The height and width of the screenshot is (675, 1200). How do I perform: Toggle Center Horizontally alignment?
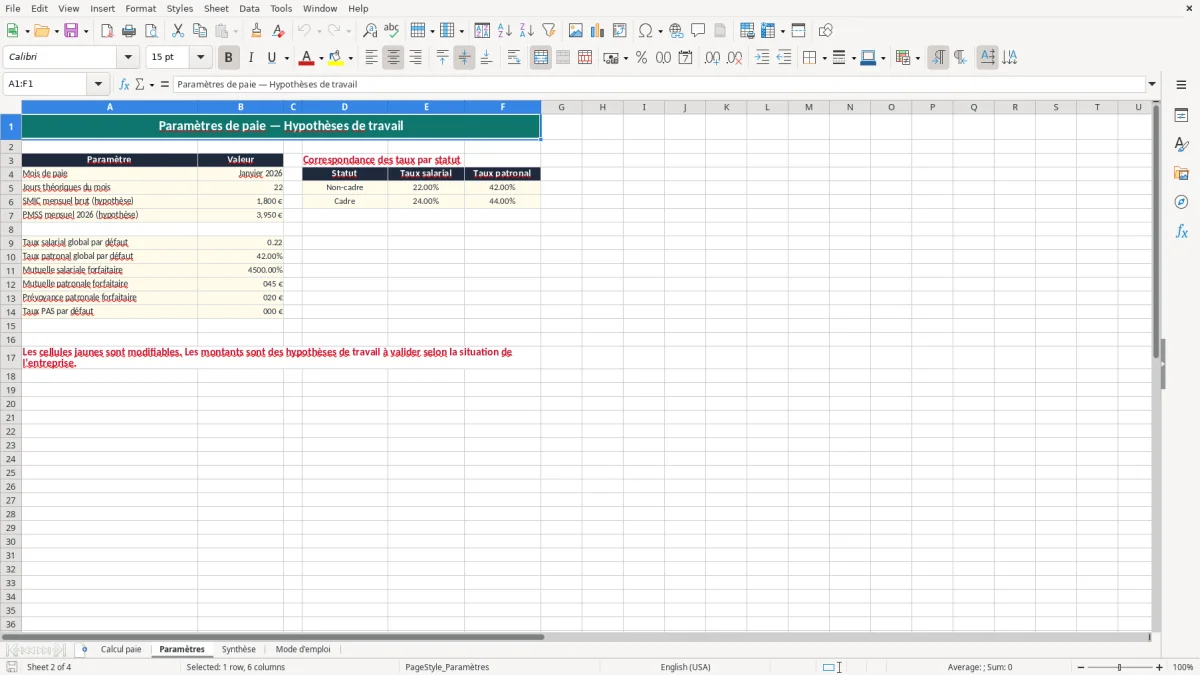tap(393, 58)
